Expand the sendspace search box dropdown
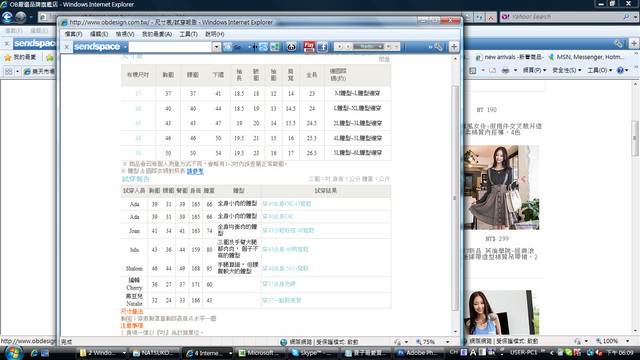 [x=216, y=47]
